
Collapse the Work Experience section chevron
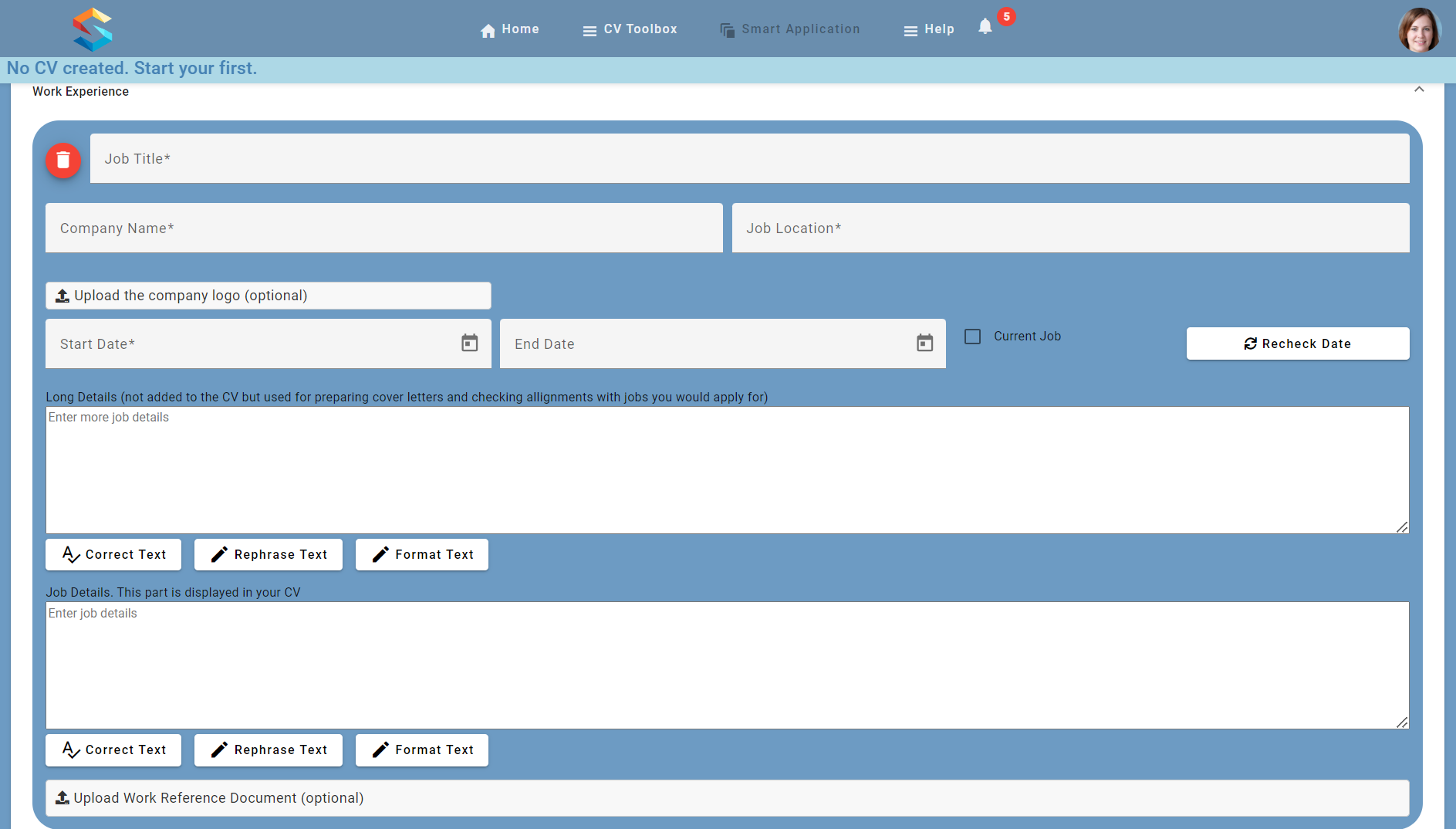[x=1419, y=90]
